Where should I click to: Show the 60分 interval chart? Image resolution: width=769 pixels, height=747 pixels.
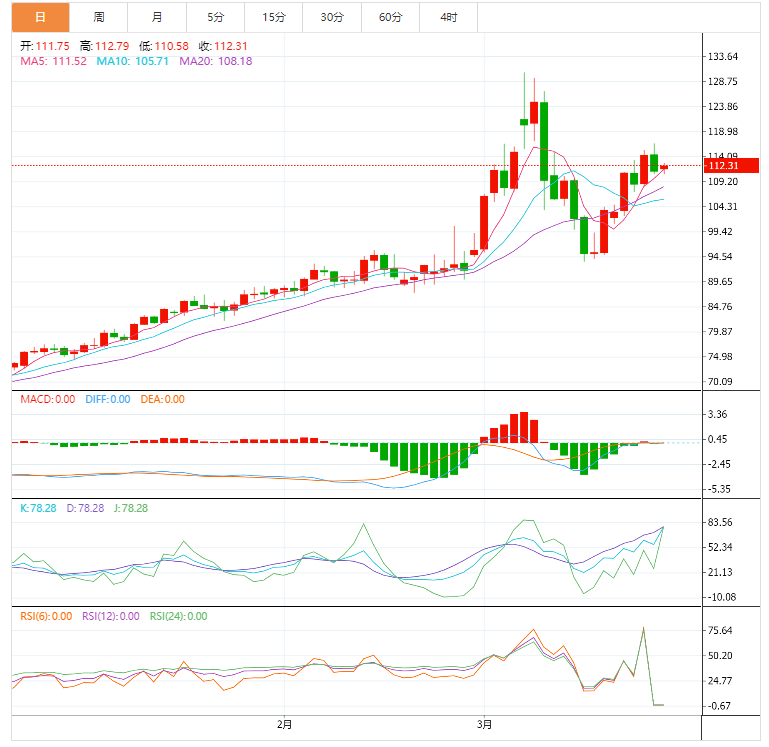(x=390, y=18)
